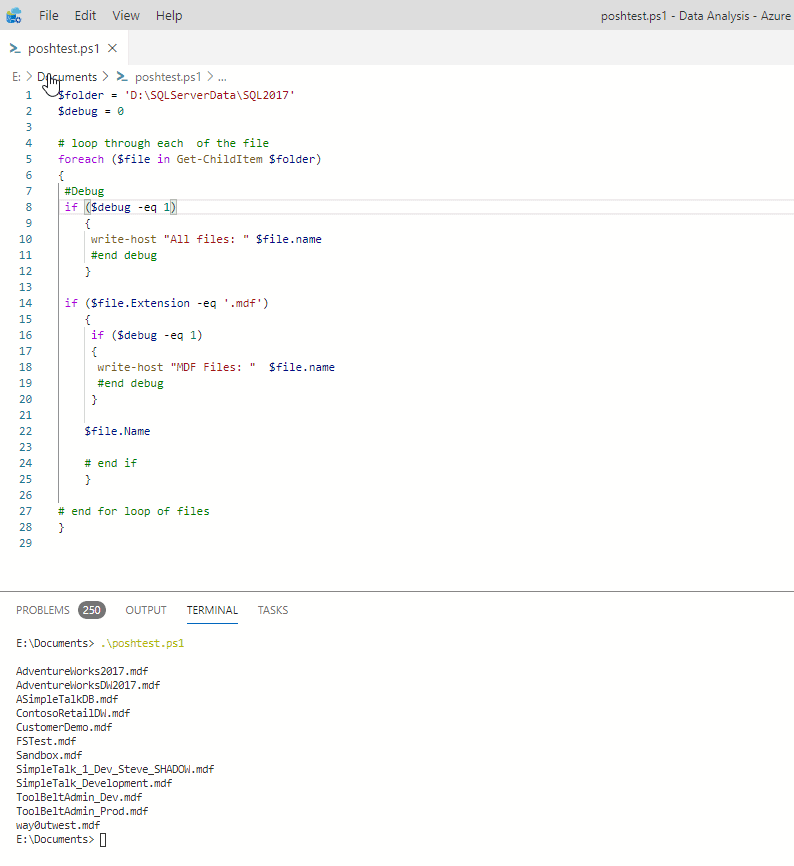Click the Azure Data Studio app icon
The width and height of the screenshot is (794, 866).
(x=14, y=16)
